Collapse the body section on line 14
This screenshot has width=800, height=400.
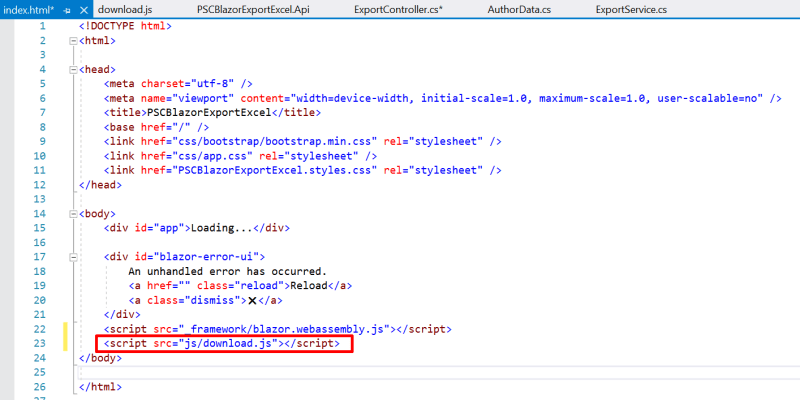[x=73, y=214]
